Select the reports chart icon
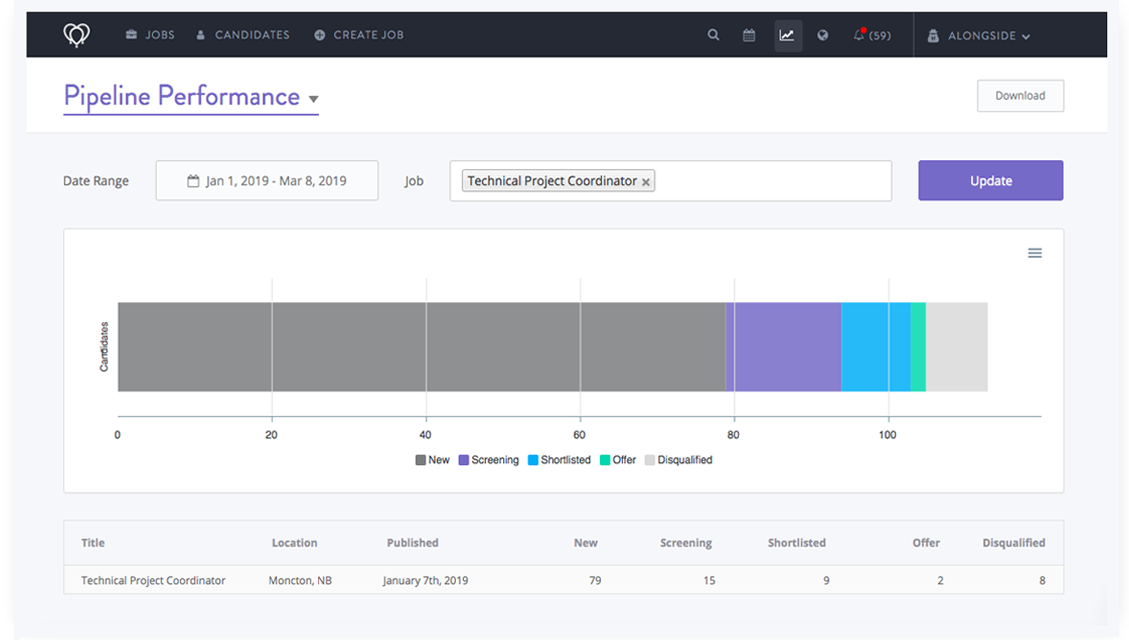The height and width of the screenshot is (640, 1129). pos(787,35)
